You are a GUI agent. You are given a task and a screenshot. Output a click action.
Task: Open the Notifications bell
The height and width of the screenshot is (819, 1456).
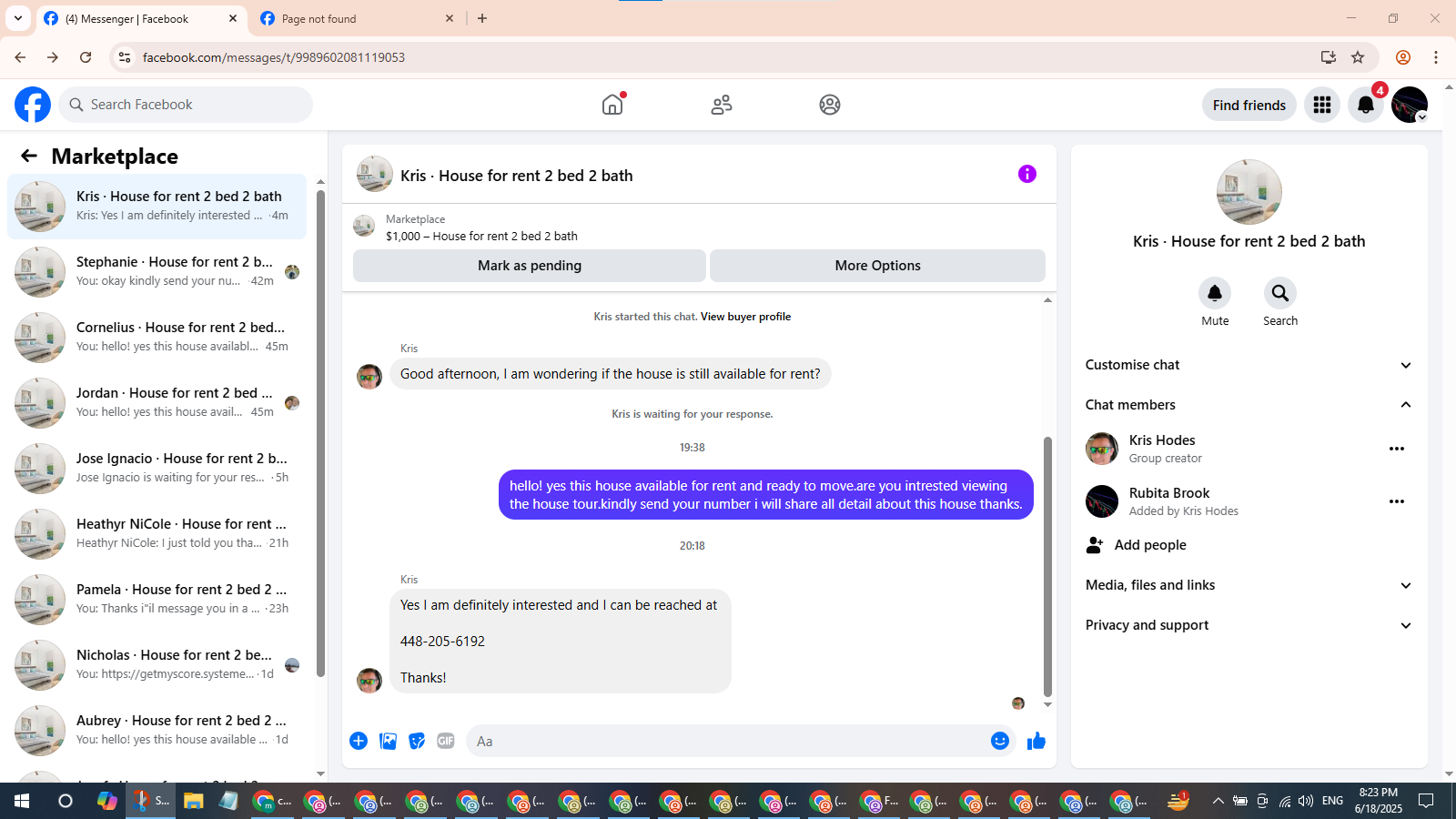click(x=1366, y=105)
